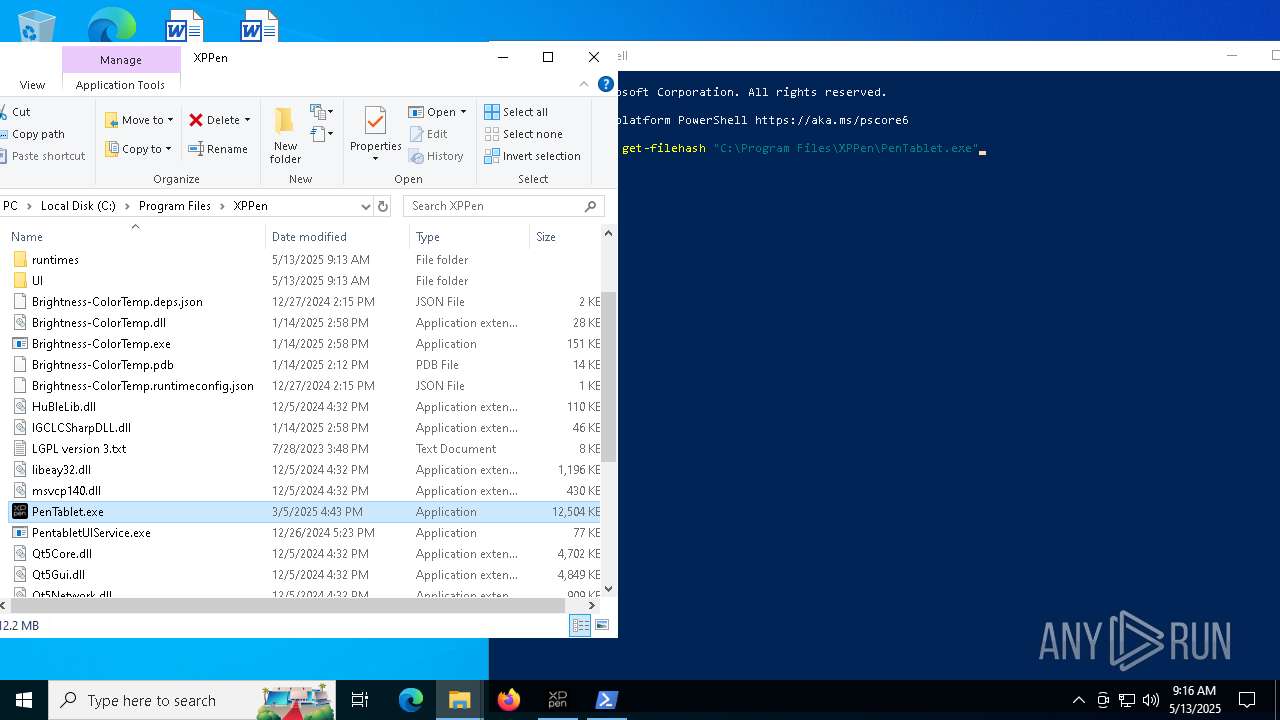Open the Manage contextual tab
Viewport: 1280px width, 720px height.
(121, 60)
